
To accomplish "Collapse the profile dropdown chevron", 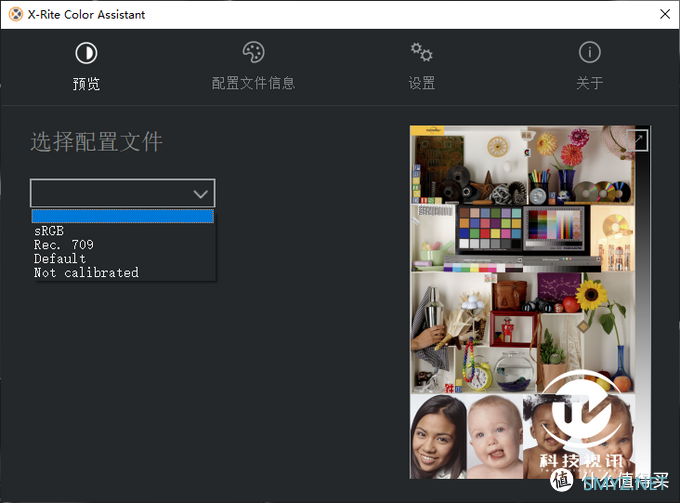I will (x=200, y=193).
